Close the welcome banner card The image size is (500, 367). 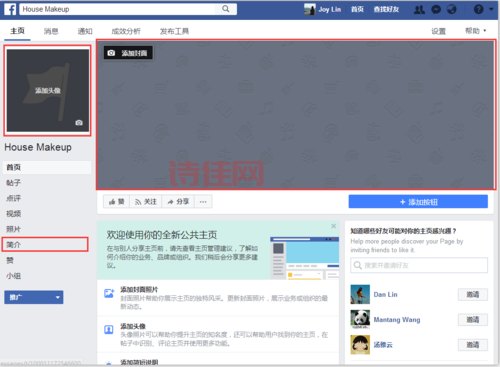pos(333,226)
